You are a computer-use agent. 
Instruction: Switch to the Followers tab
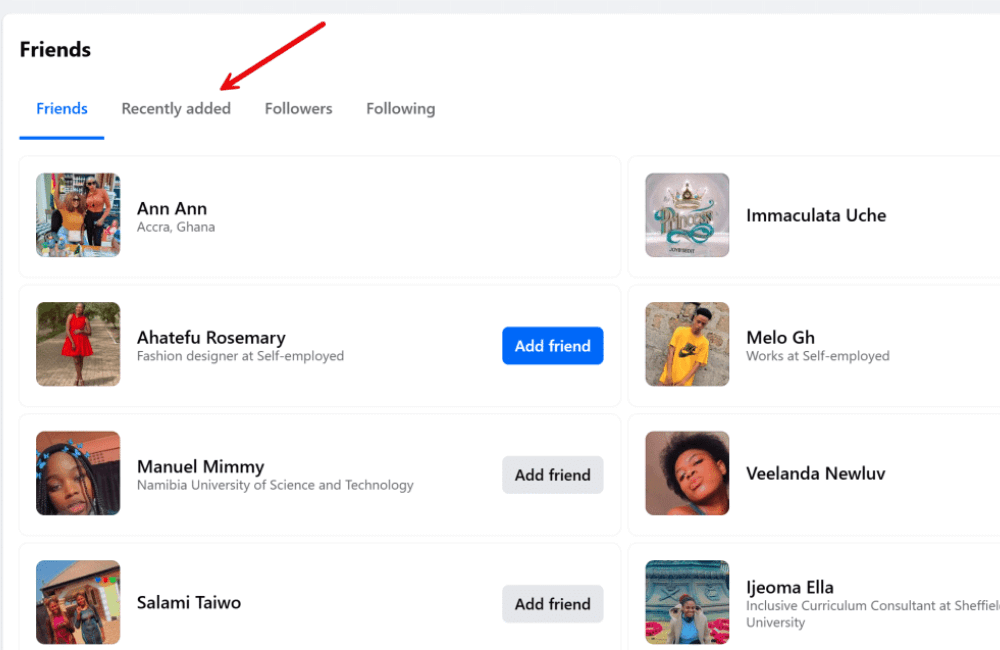point(298,109)
